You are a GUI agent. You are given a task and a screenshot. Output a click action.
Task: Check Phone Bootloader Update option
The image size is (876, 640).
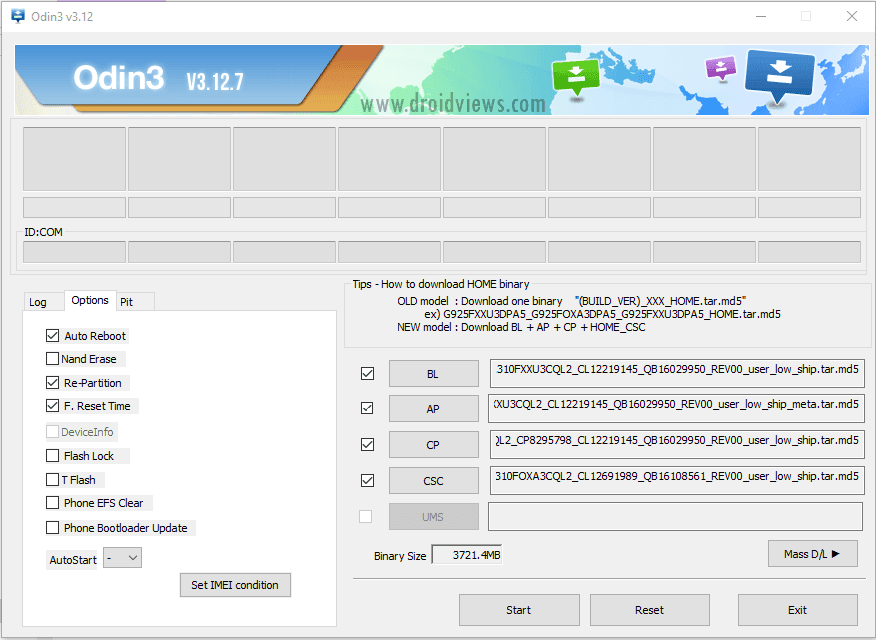(x=53, y=528)
